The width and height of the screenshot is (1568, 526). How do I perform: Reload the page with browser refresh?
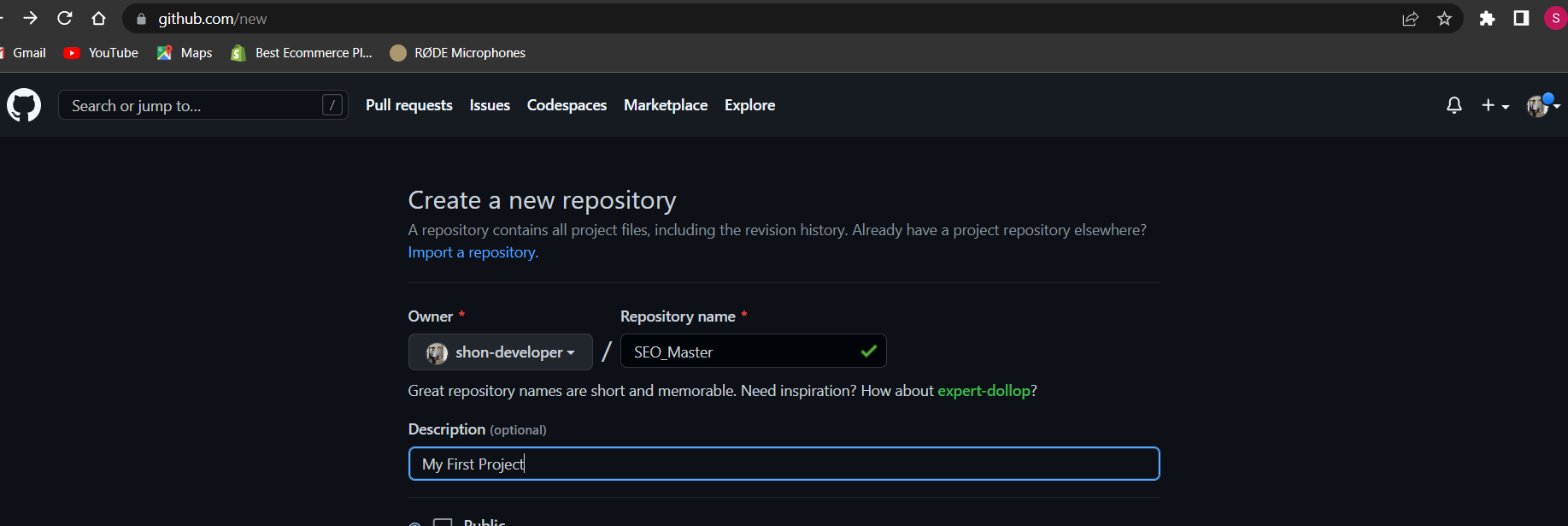pos(65,18)
